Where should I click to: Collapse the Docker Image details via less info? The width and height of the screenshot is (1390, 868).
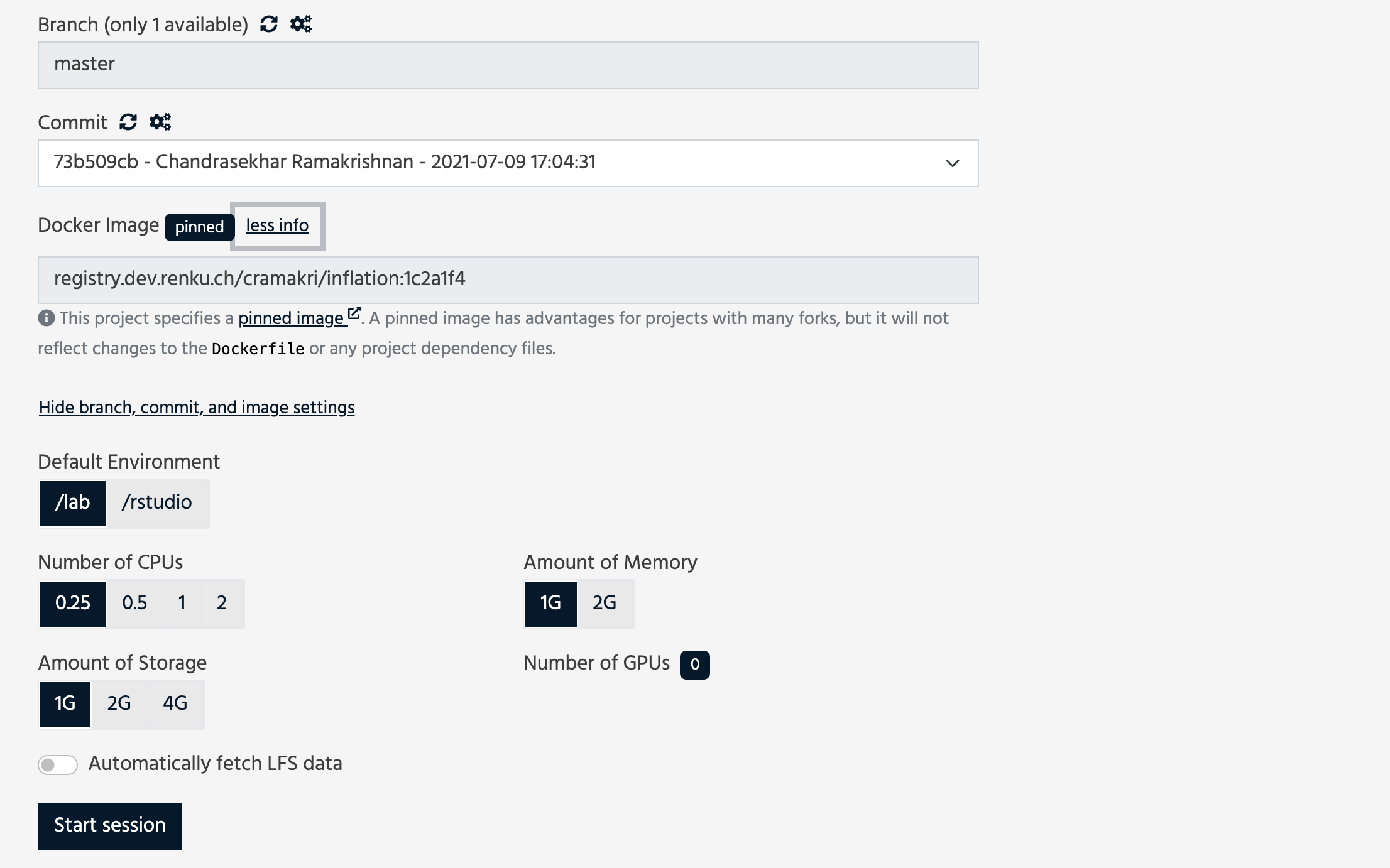277,225
